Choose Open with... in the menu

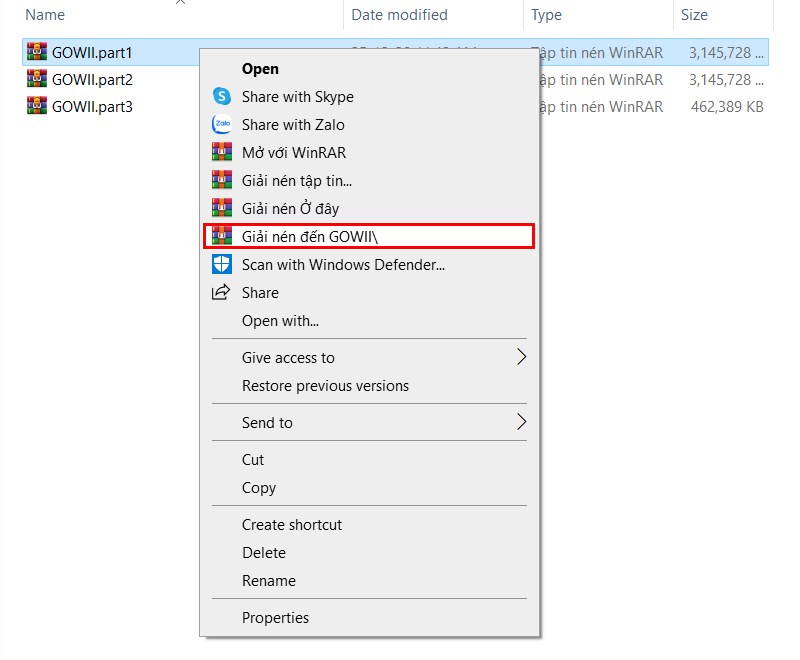pos(280,321)
